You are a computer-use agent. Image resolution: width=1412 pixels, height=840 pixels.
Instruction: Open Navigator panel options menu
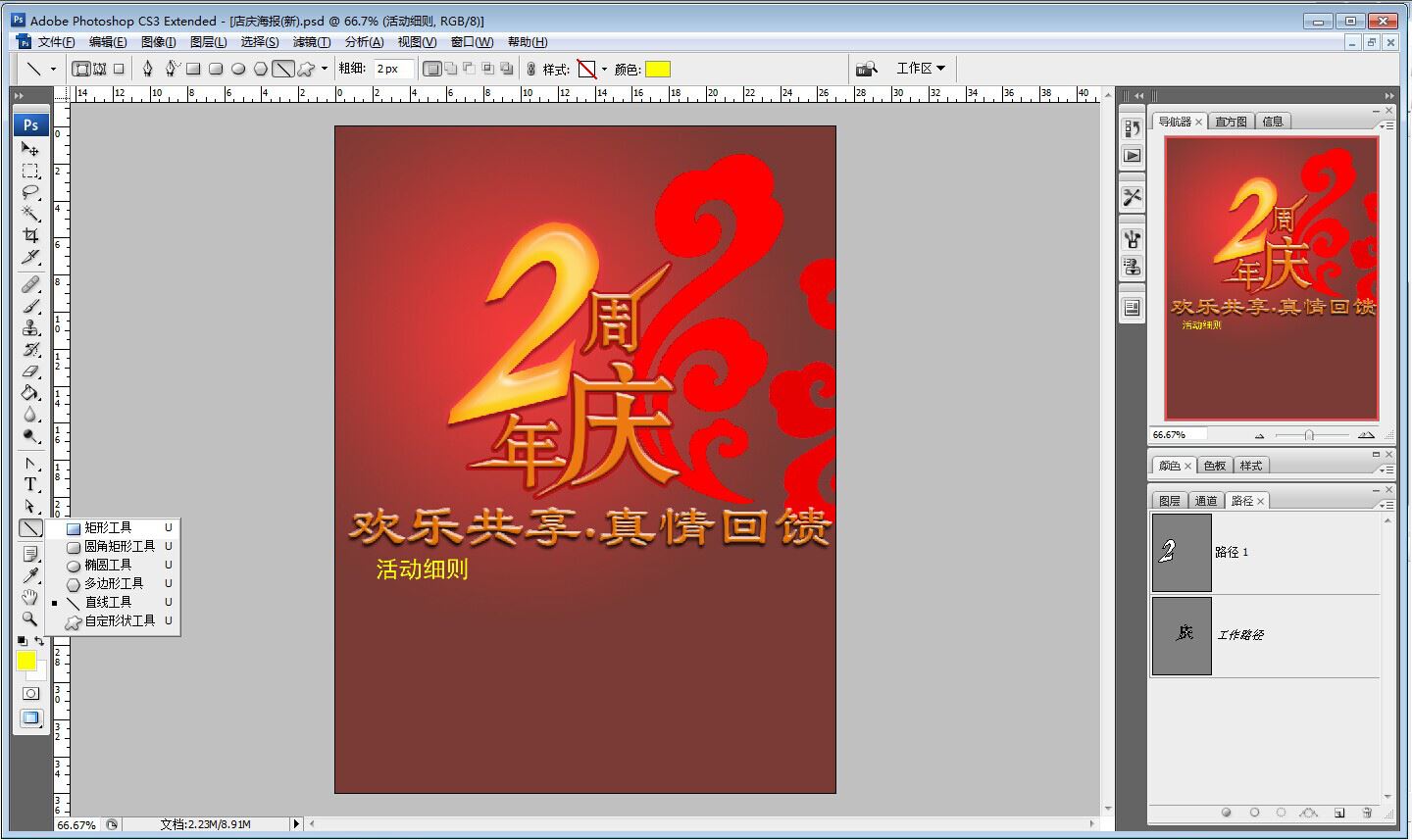pyautogui.click(x=1387, y=125)
